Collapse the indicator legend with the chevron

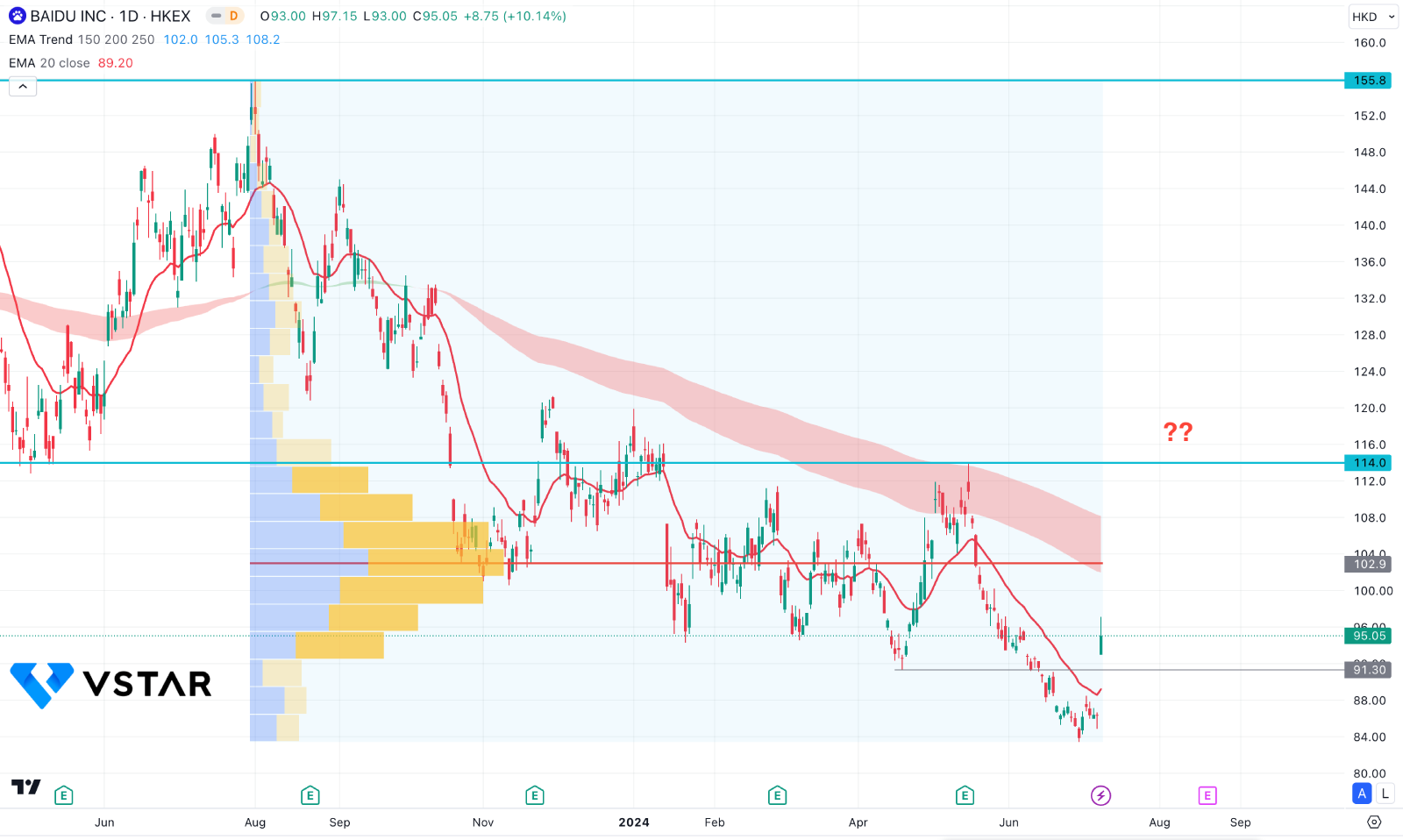pyautogui.click(x=23, y=86)
